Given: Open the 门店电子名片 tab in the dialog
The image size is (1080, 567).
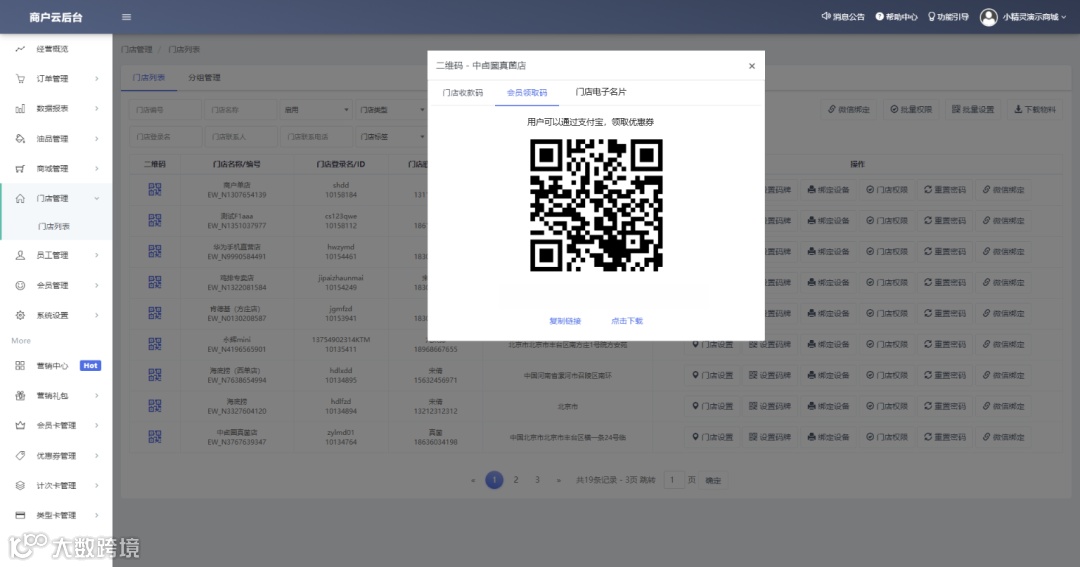Looking at the screenshot, I should pyautogui.click(x=601, y=92).
